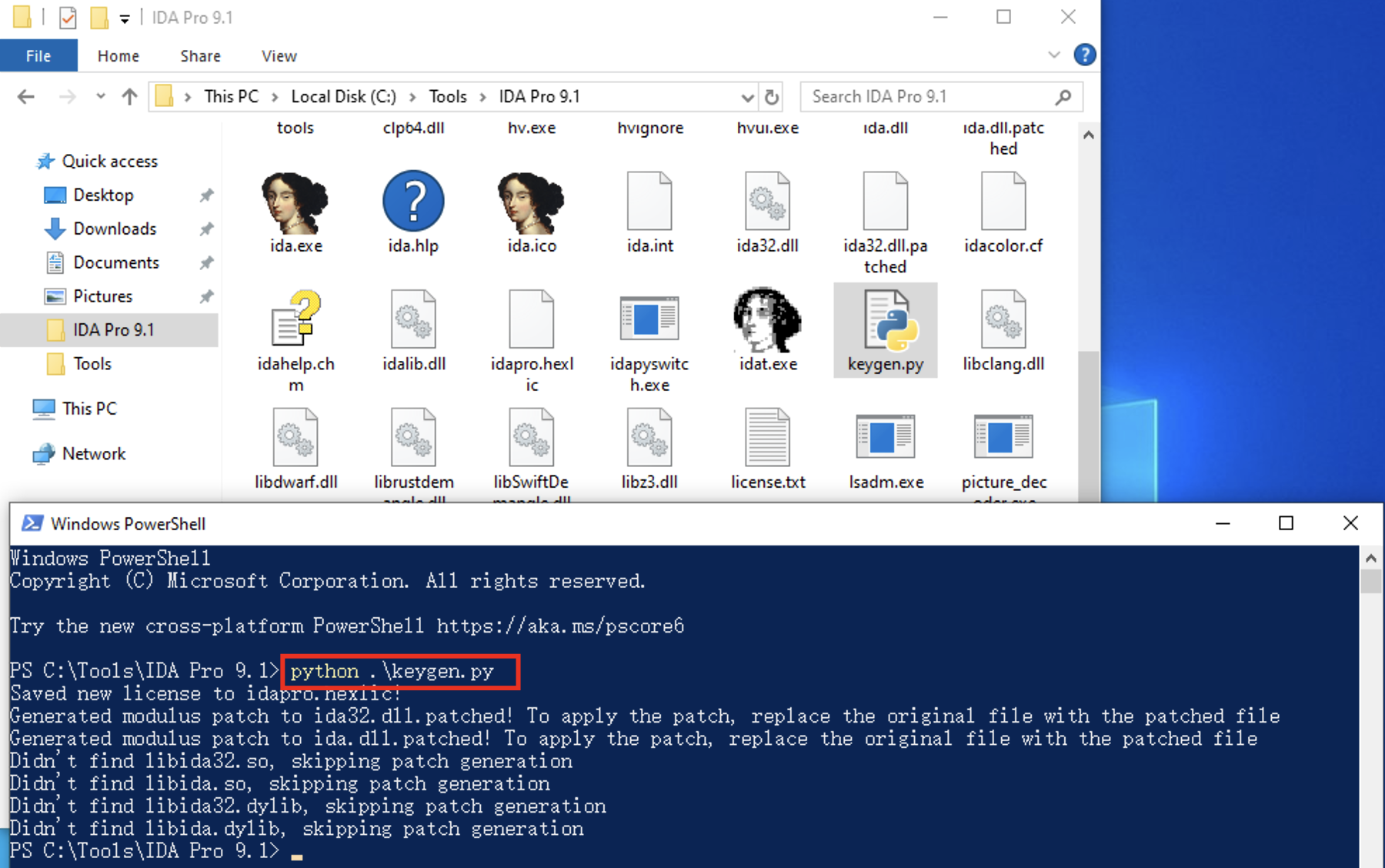Select the picture_decoder.exe file icon
Screen dimensions: 1385x868
click(1003, 436)
